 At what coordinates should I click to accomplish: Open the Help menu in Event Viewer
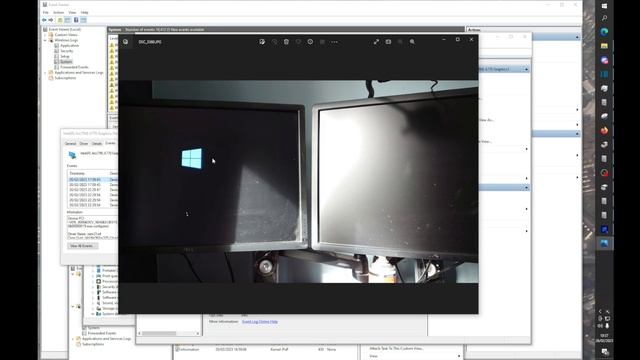point(84,13)
